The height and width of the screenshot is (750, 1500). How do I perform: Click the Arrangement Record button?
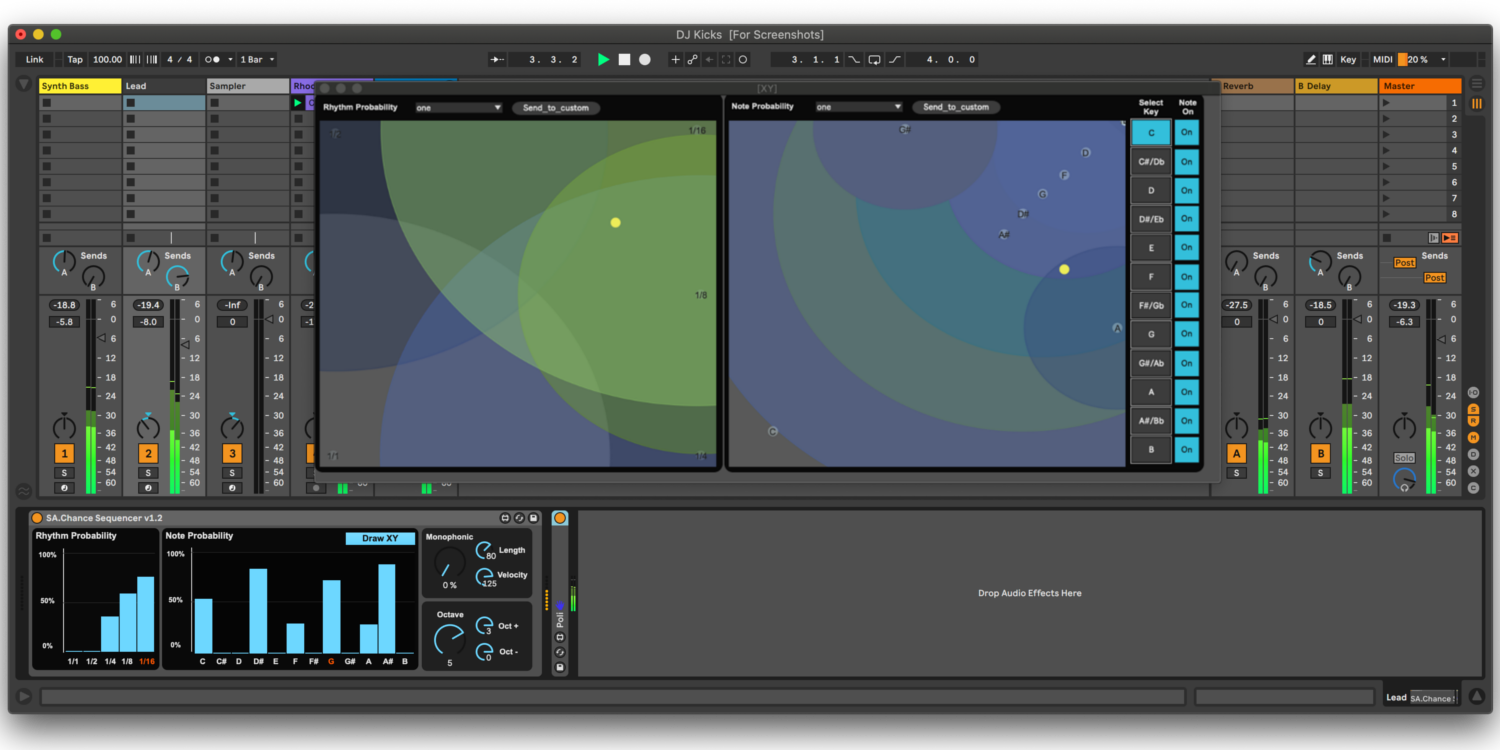(x=645, y=60)
